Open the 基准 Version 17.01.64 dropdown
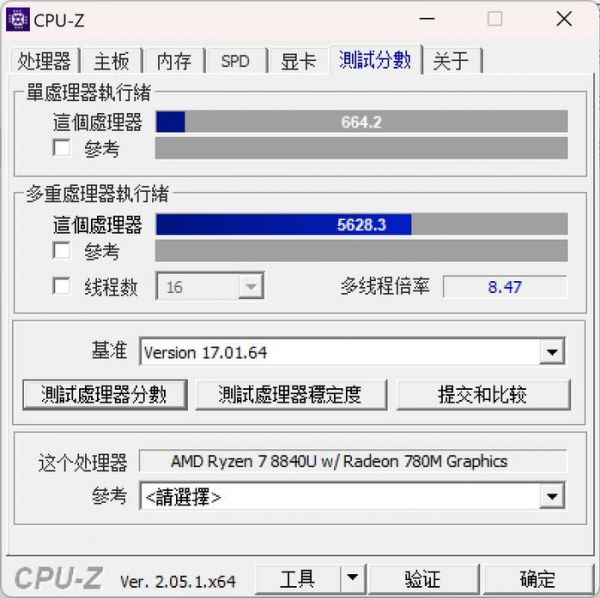 tap(552, 352)
